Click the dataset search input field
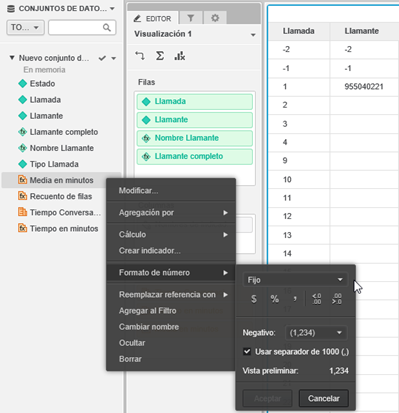399x413 pixels. coord(82,27)
